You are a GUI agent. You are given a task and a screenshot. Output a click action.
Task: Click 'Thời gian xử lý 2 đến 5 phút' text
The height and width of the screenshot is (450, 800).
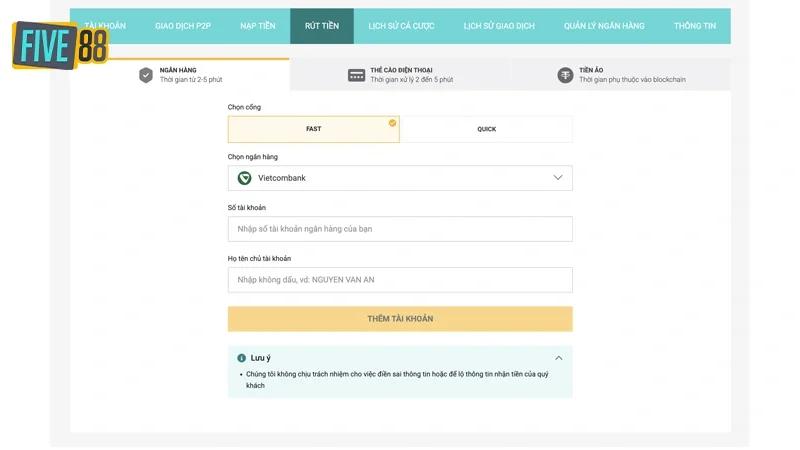point(412,80)
